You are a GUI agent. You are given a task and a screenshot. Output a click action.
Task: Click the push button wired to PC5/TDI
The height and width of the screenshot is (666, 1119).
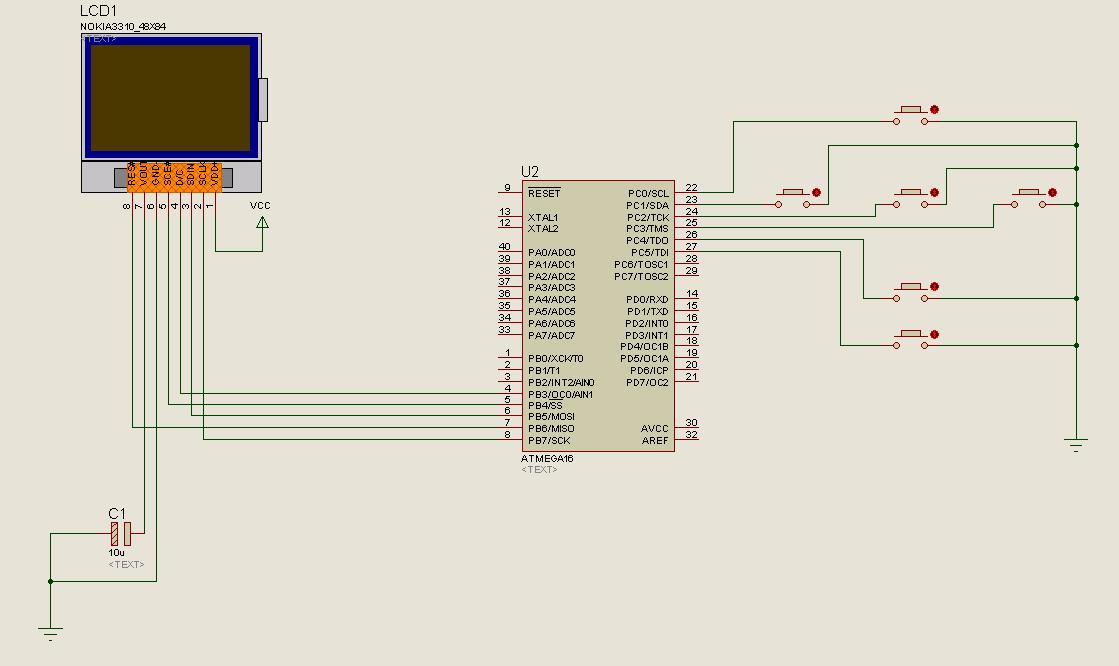tap(911, 340)
